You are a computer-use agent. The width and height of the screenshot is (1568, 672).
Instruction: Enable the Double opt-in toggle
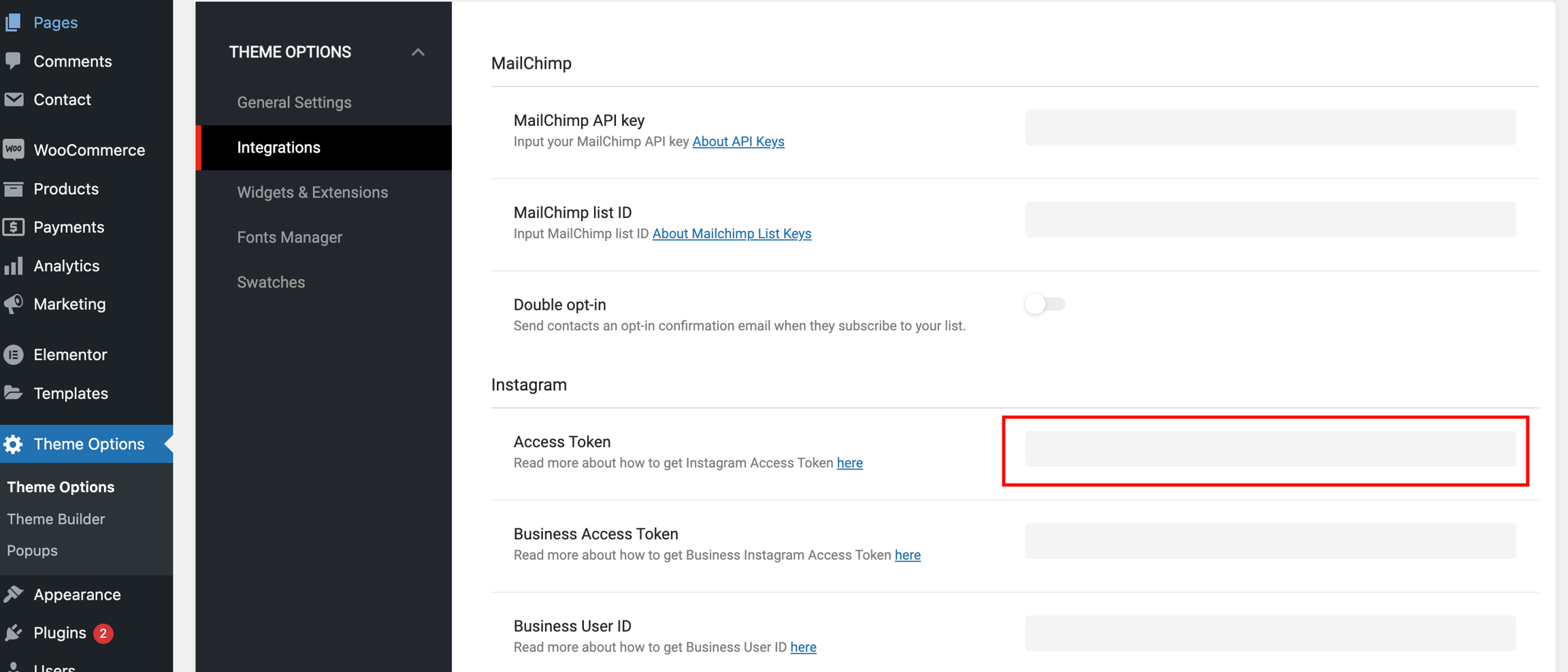[1045, 304]
